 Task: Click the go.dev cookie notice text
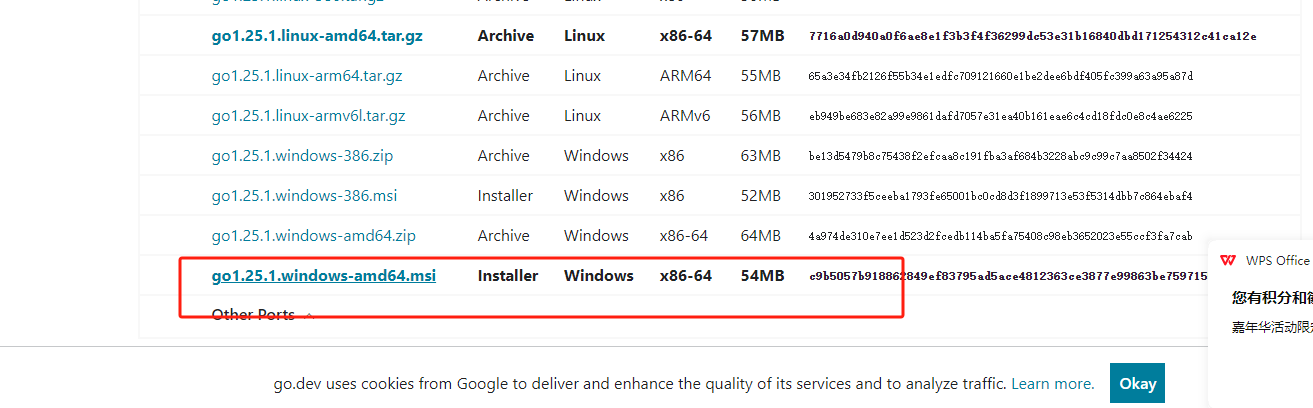[x=640, y=384]
